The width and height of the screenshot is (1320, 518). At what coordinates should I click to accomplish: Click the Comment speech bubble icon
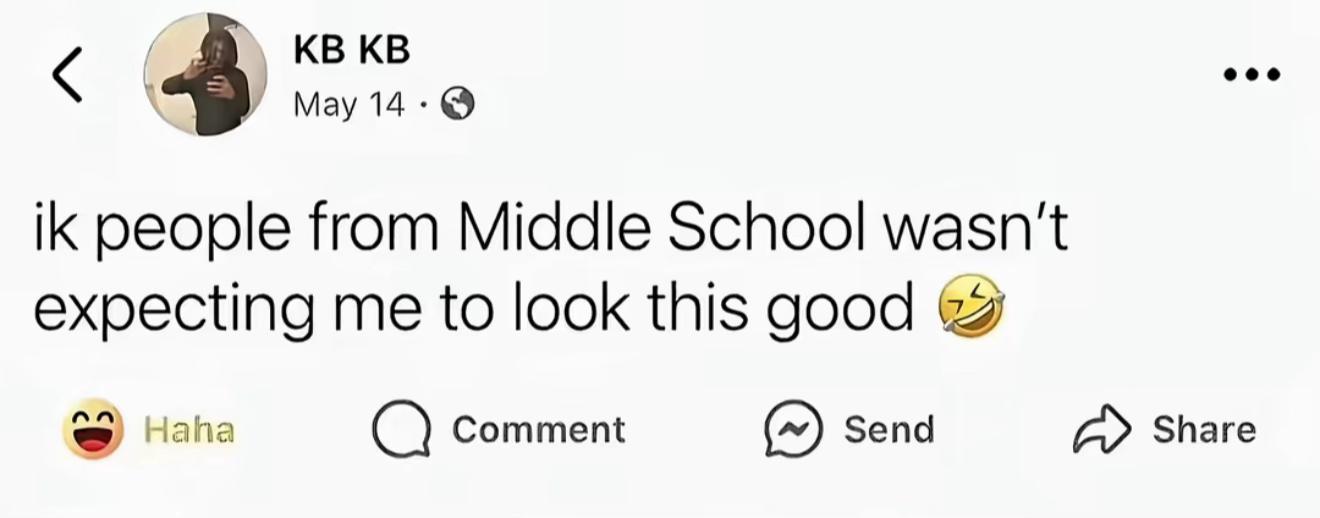[x=401, y=431]
